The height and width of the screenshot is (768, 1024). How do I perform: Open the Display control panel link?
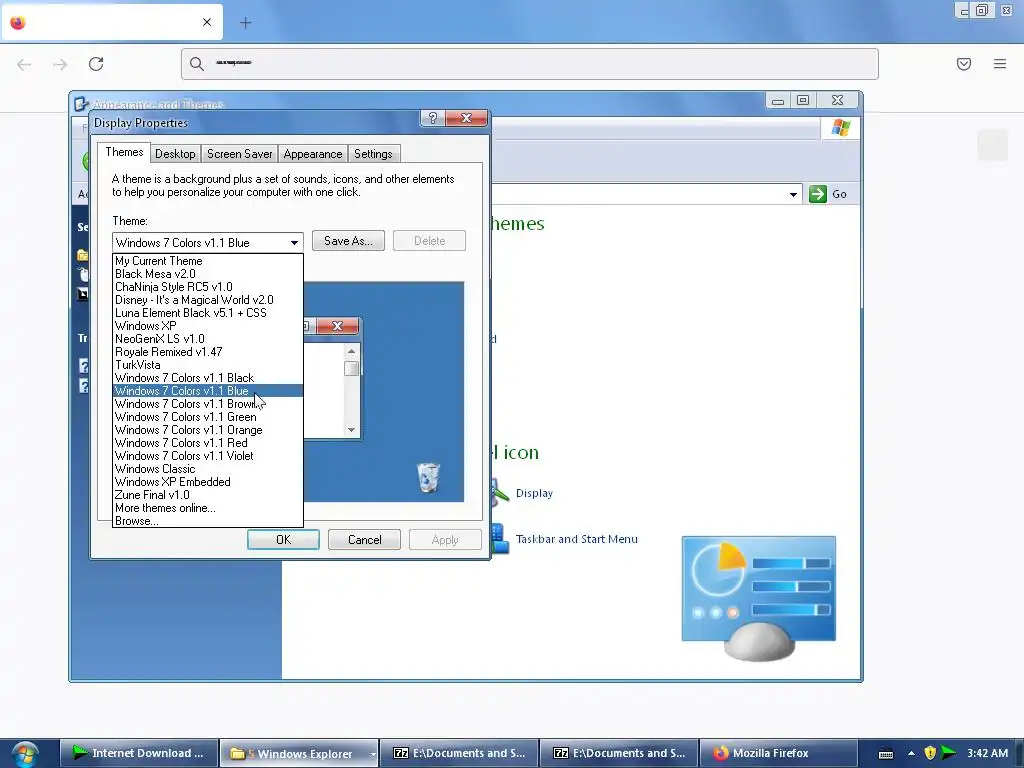click(534, 493)
